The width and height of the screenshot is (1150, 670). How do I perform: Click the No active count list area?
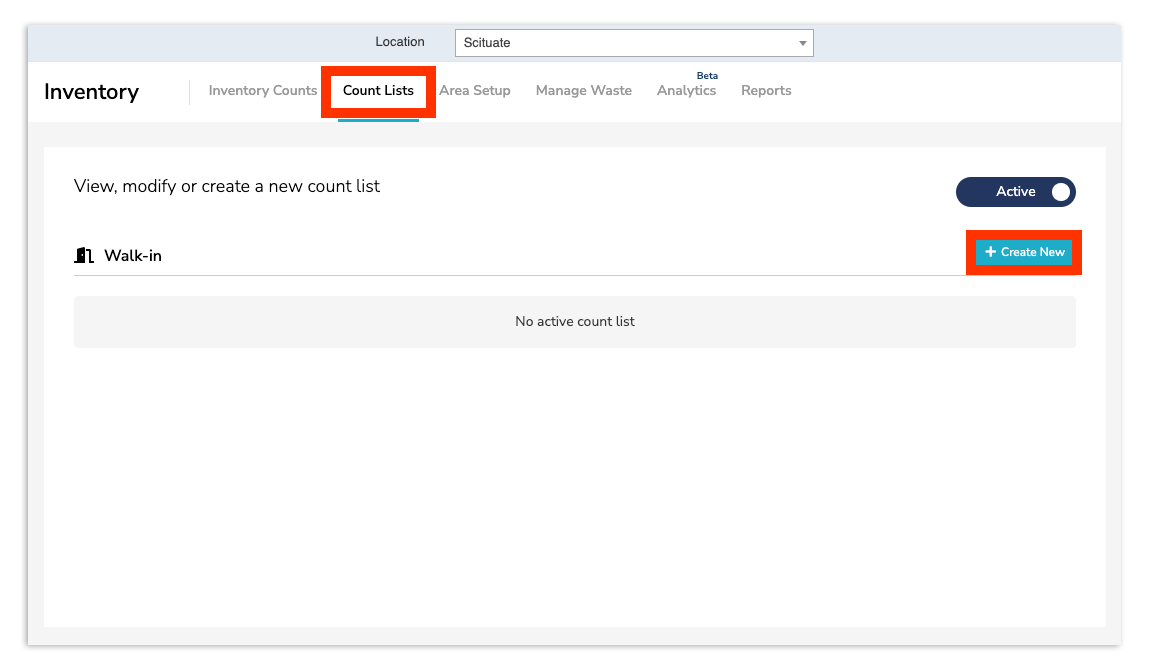(x=575, y=321)
